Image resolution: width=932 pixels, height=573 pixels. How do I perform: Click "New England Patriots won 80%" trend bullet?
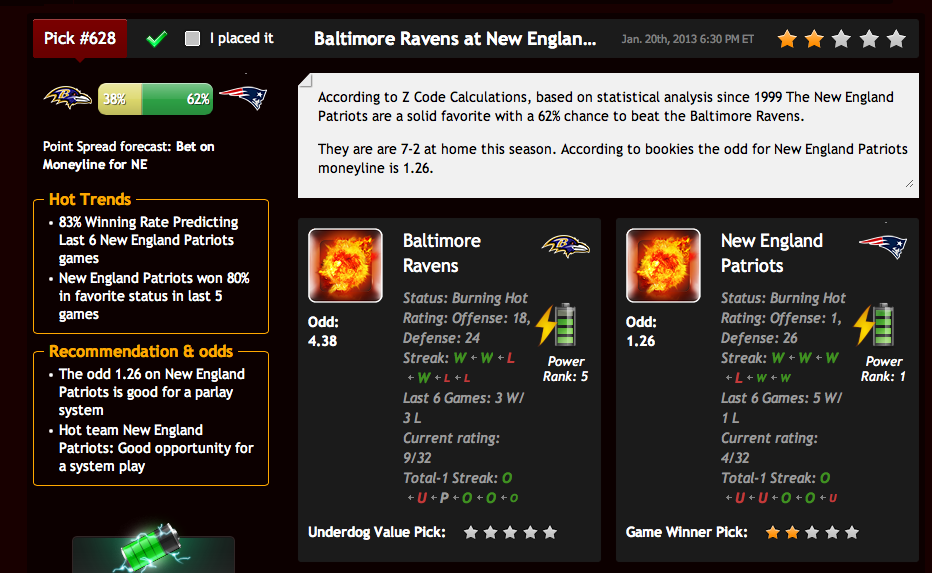[154, 296]
